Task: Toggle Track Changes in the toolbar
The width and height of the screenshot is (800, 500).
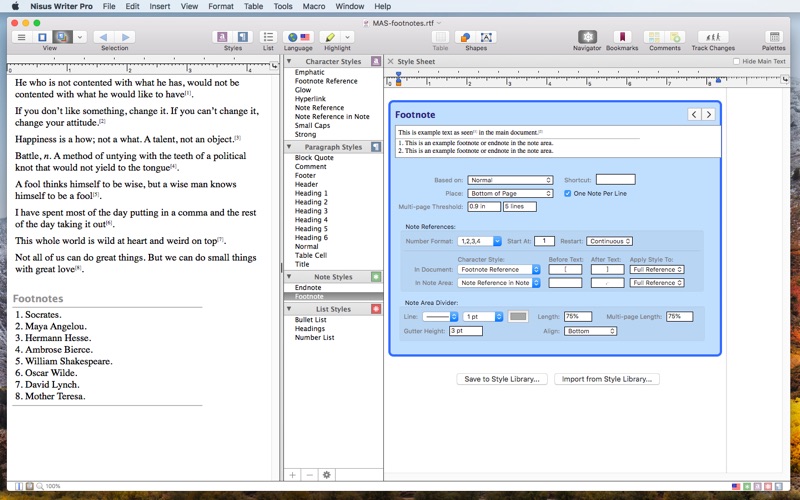Action: pos(713,38)
